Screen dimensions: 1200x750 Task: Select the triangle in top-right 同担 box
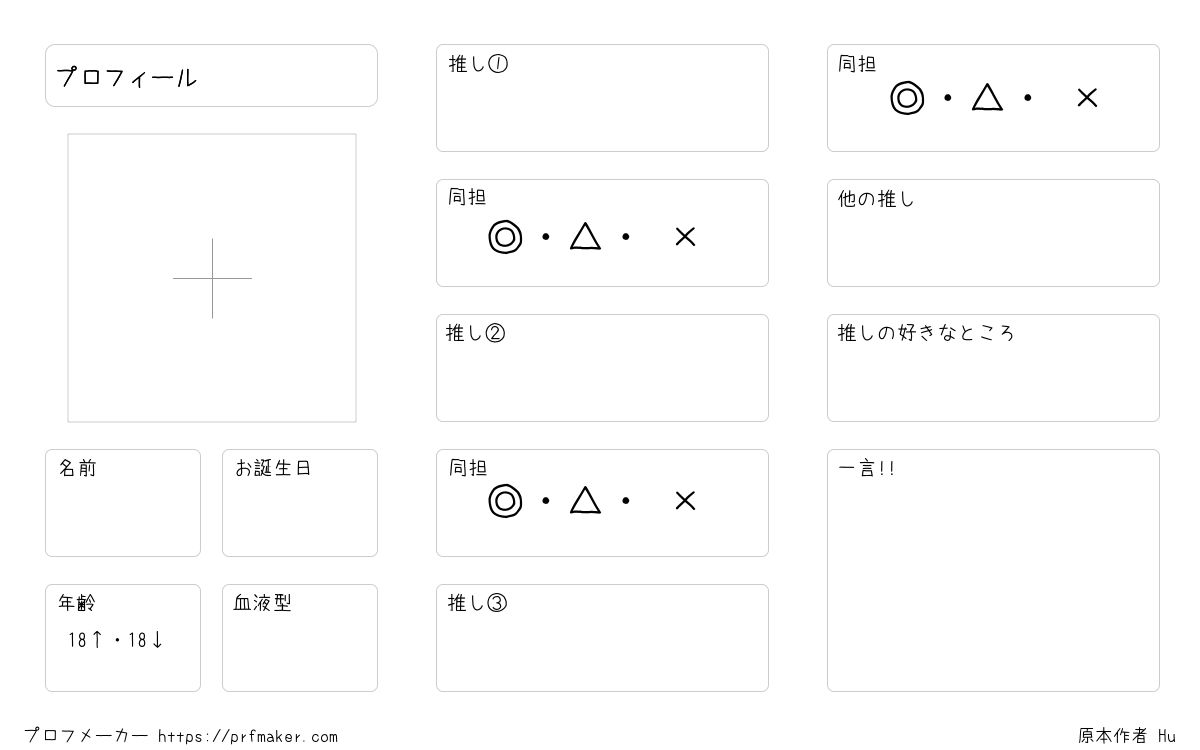(x=987, y=97)
